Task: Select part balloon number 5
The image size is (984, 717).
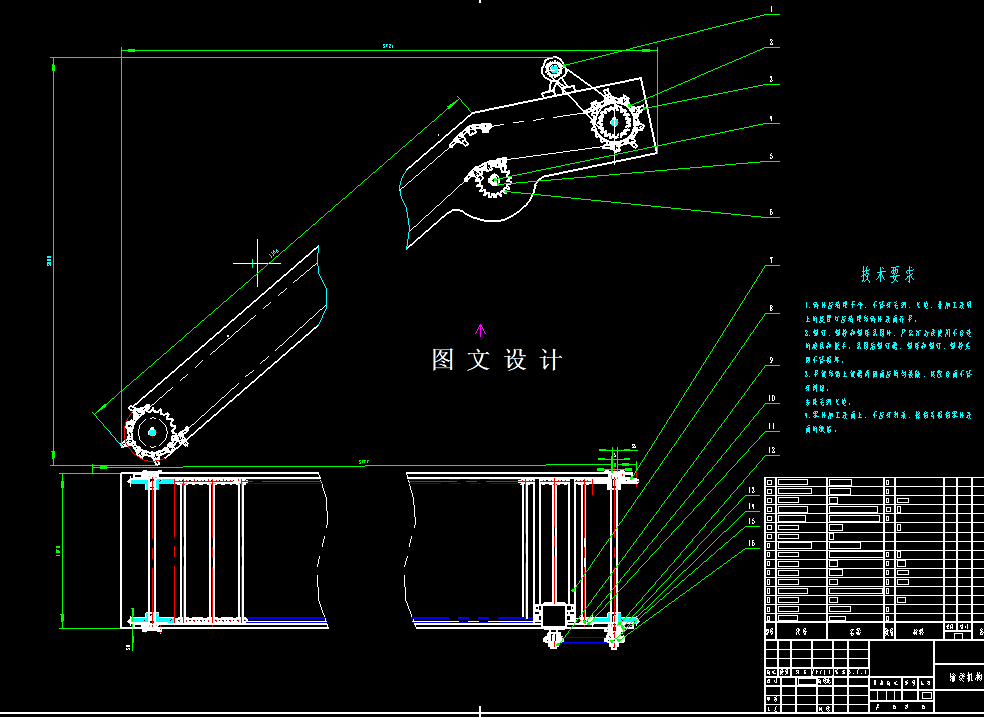Action: (x=771, y=156)
